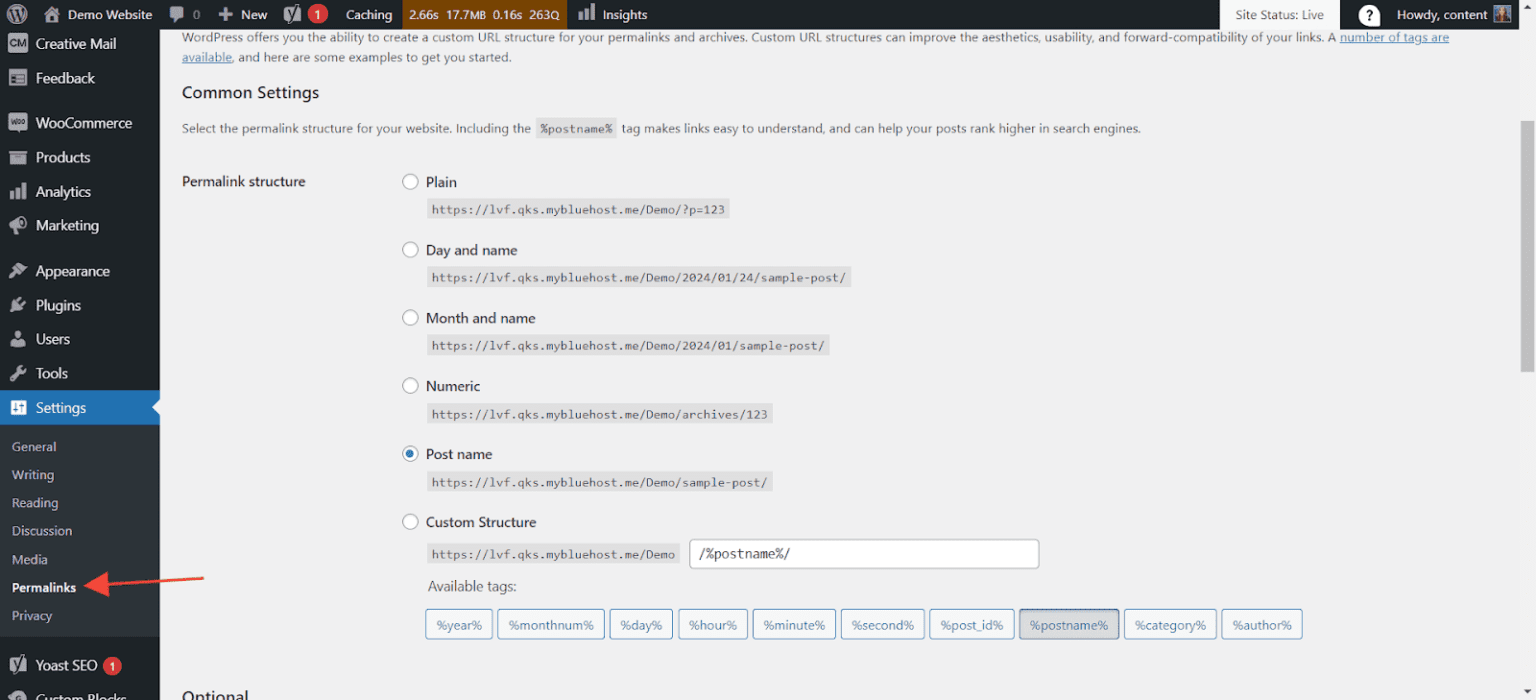Select the Plain permalink structure

click(410, 182)
